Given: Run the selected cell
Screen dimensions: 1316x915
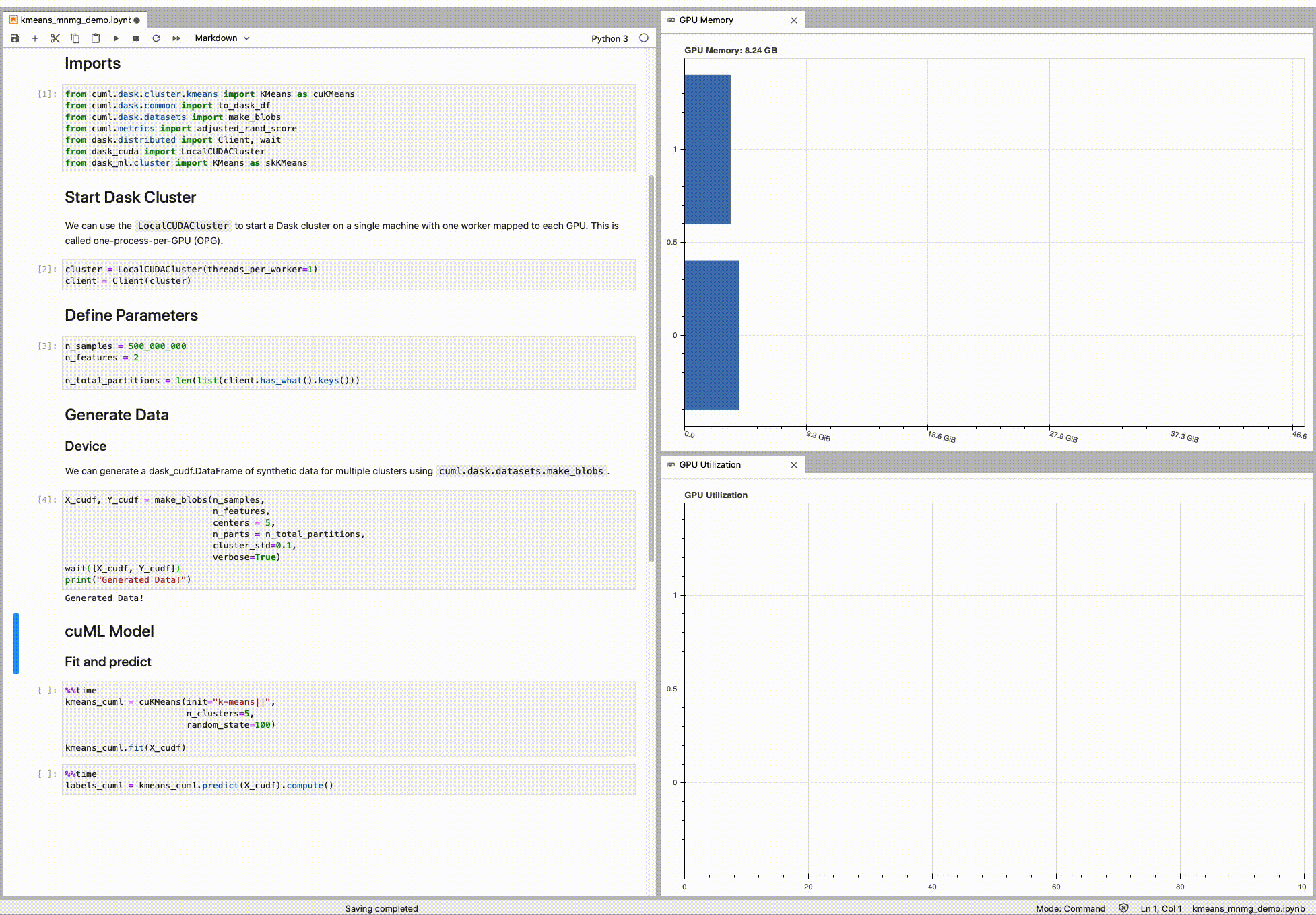Looking at the screenshot, I should (116, 38).
